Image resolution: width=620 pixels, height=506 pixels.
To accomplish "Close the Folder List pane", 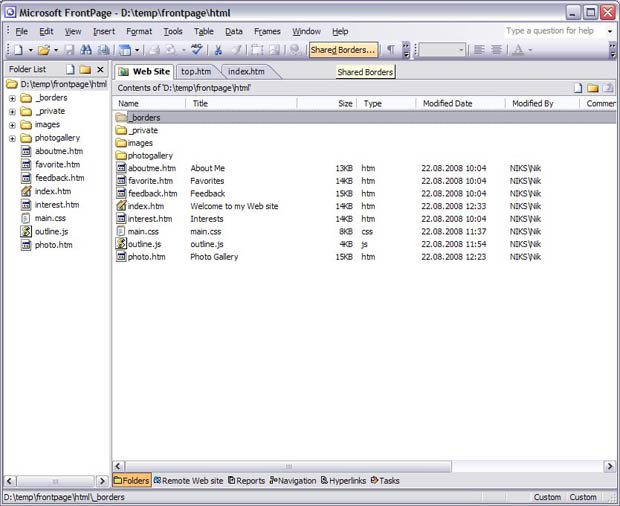I will coord(100,70).
